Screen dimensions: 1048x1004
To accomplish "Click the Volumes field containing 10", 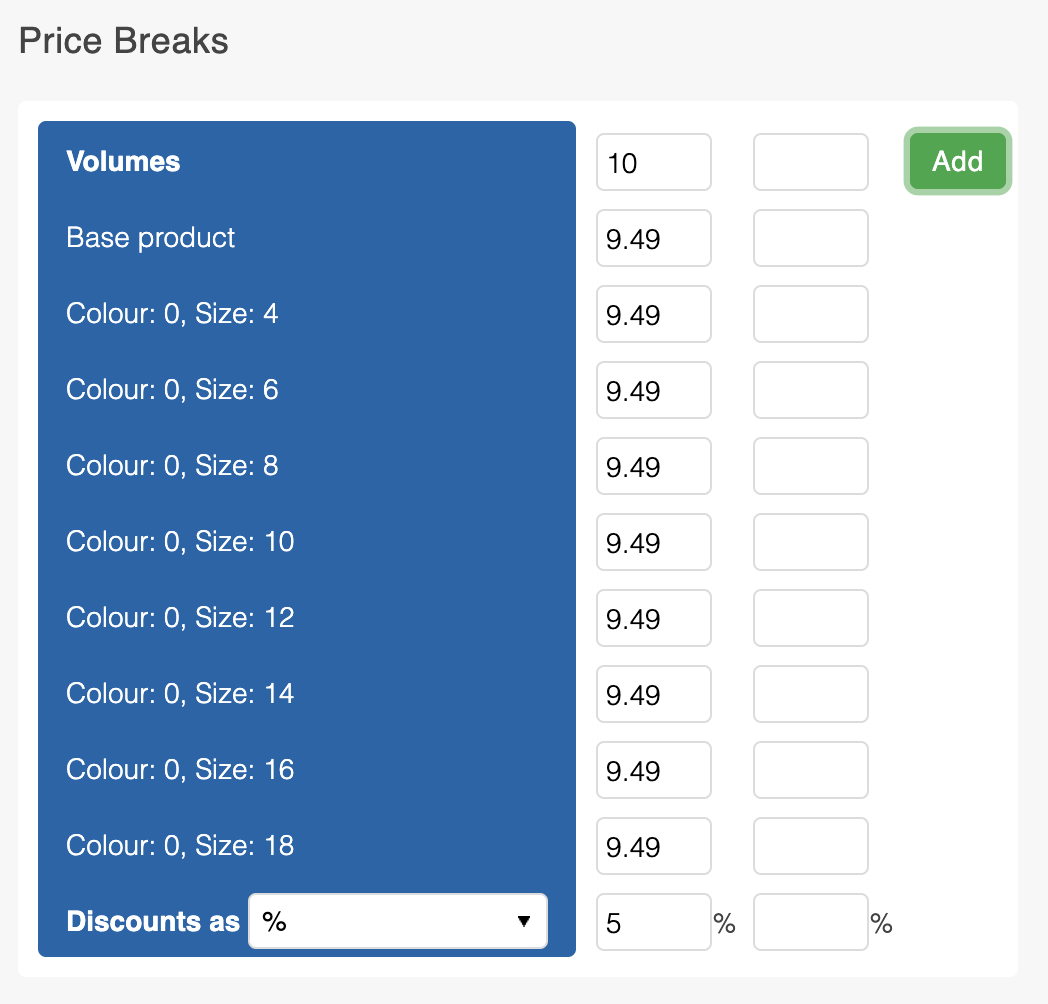I will [x=653, y=162].
